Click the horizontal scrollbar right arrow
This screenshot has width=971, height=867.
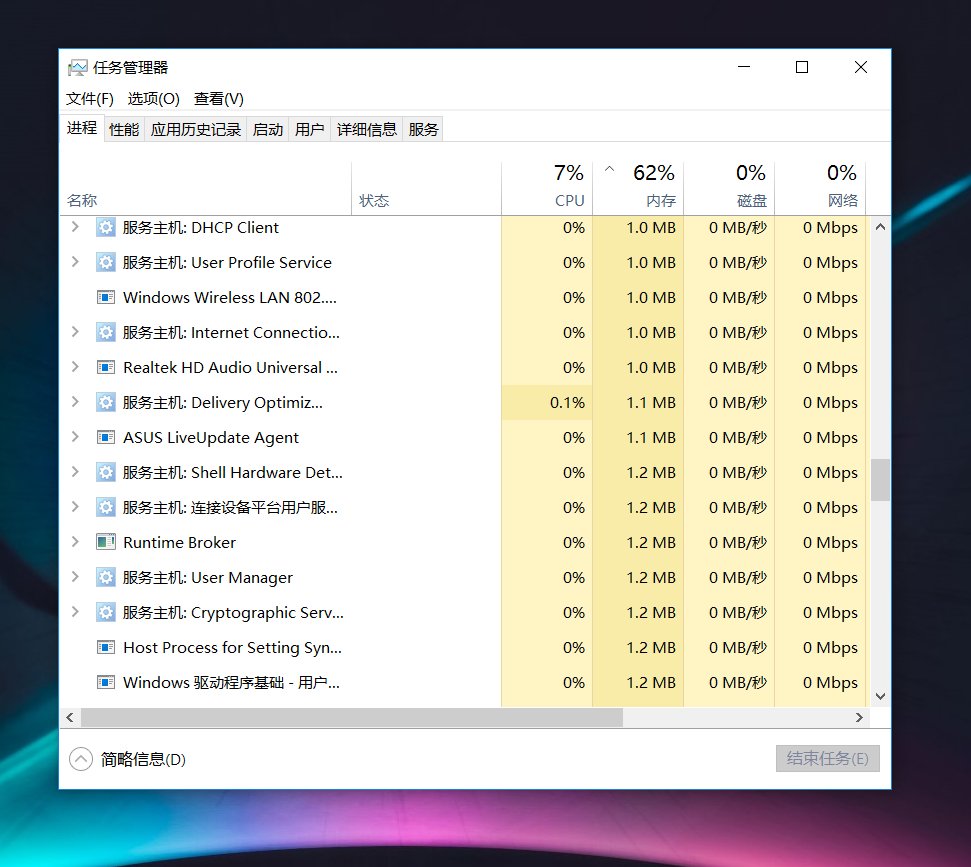point(859,717)
